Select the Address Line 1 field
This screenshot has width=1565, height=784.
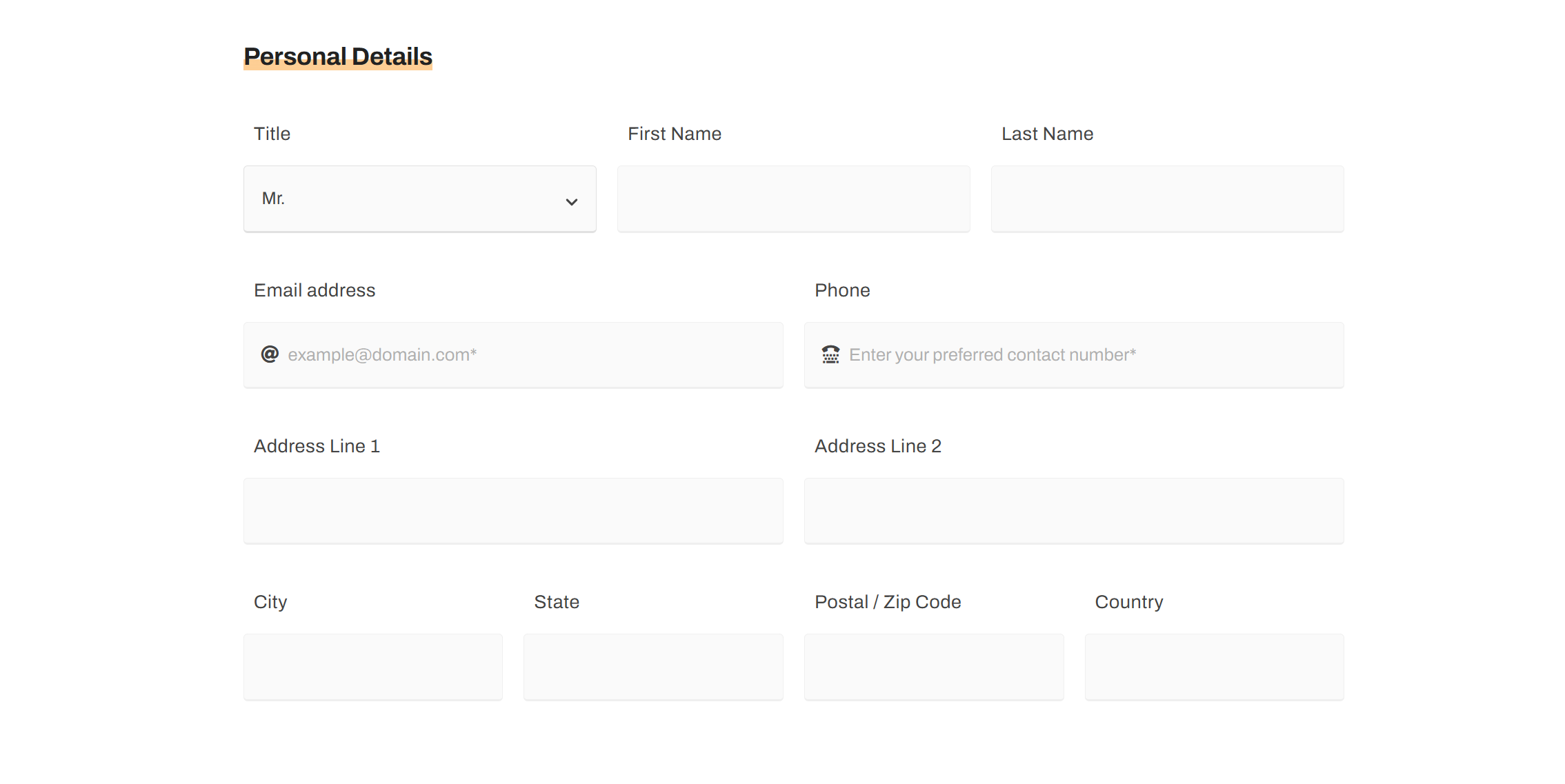coord(513,511)
